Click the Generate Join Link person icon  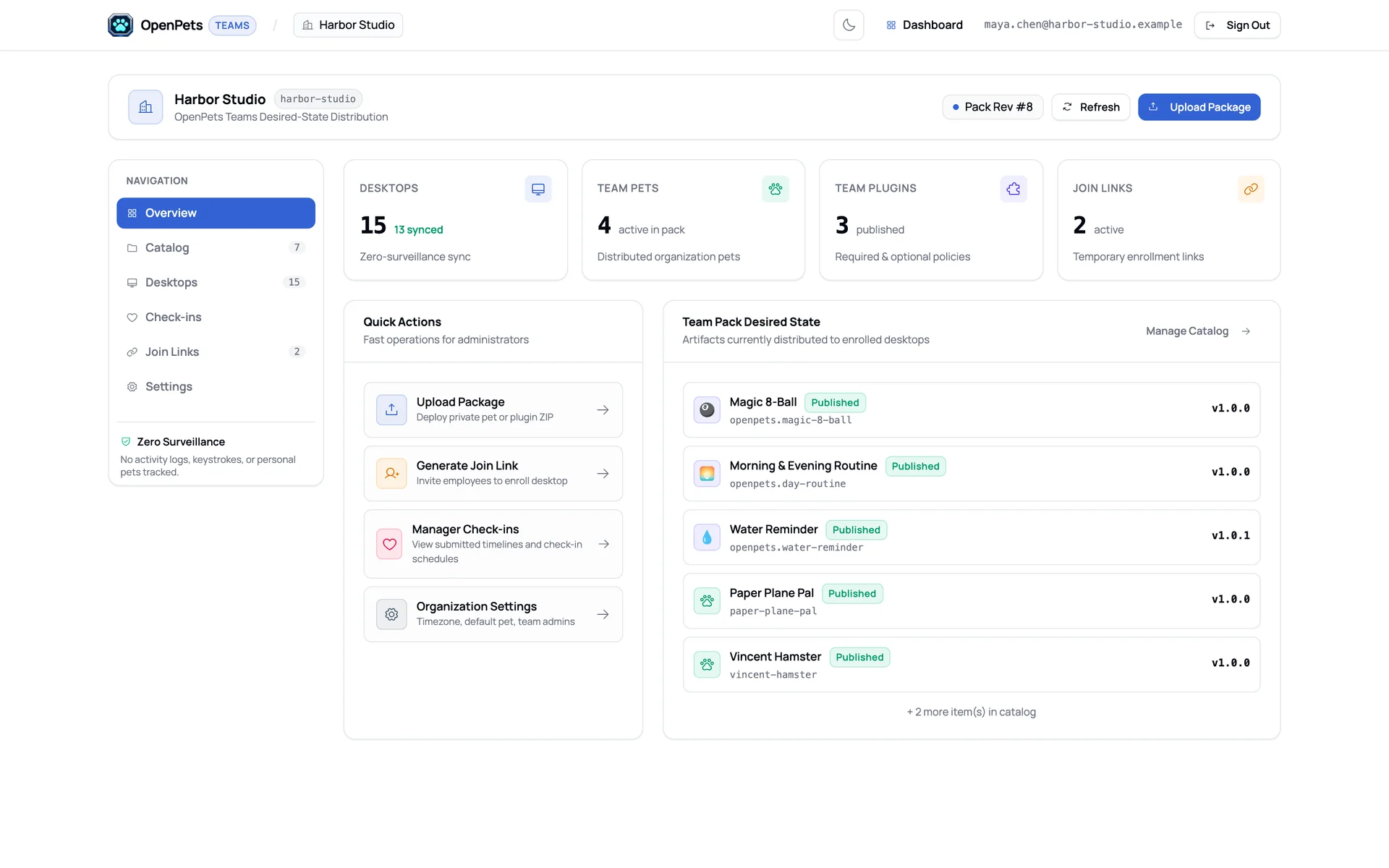point(391,474)
